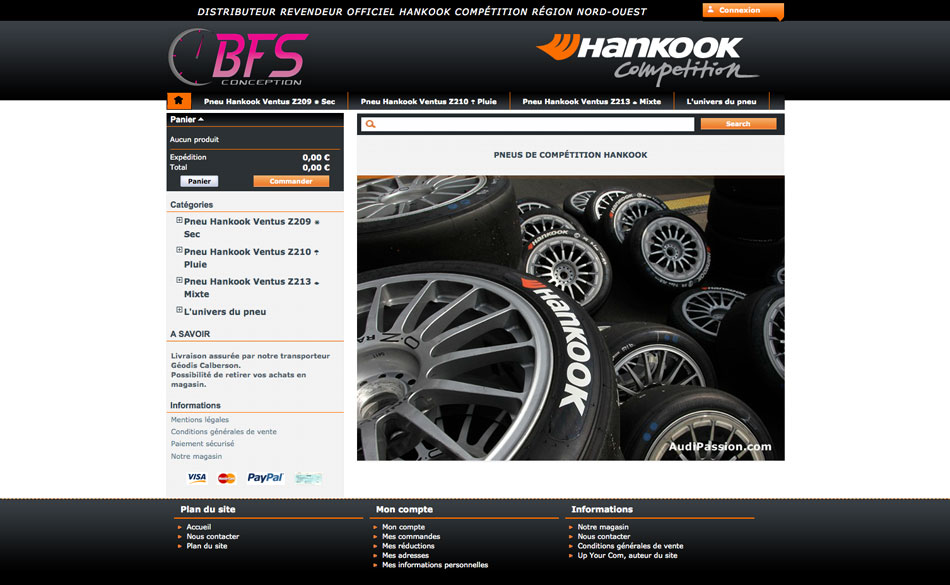Click the BFS Conception logo

[239, 58]
